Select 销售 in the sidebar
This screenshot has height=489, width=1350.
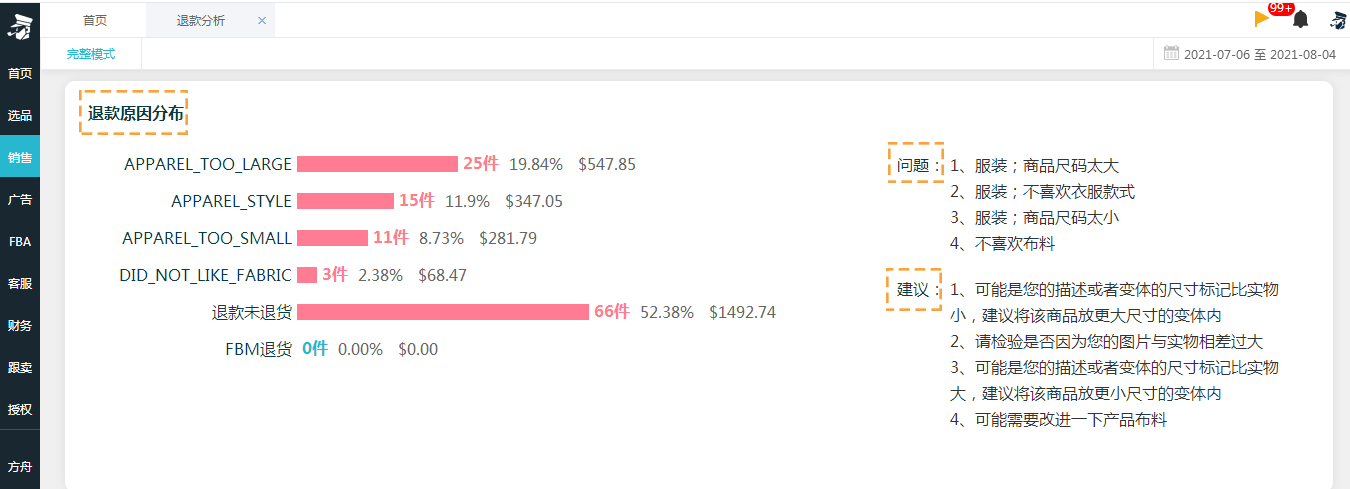click(x=20, y=157)
